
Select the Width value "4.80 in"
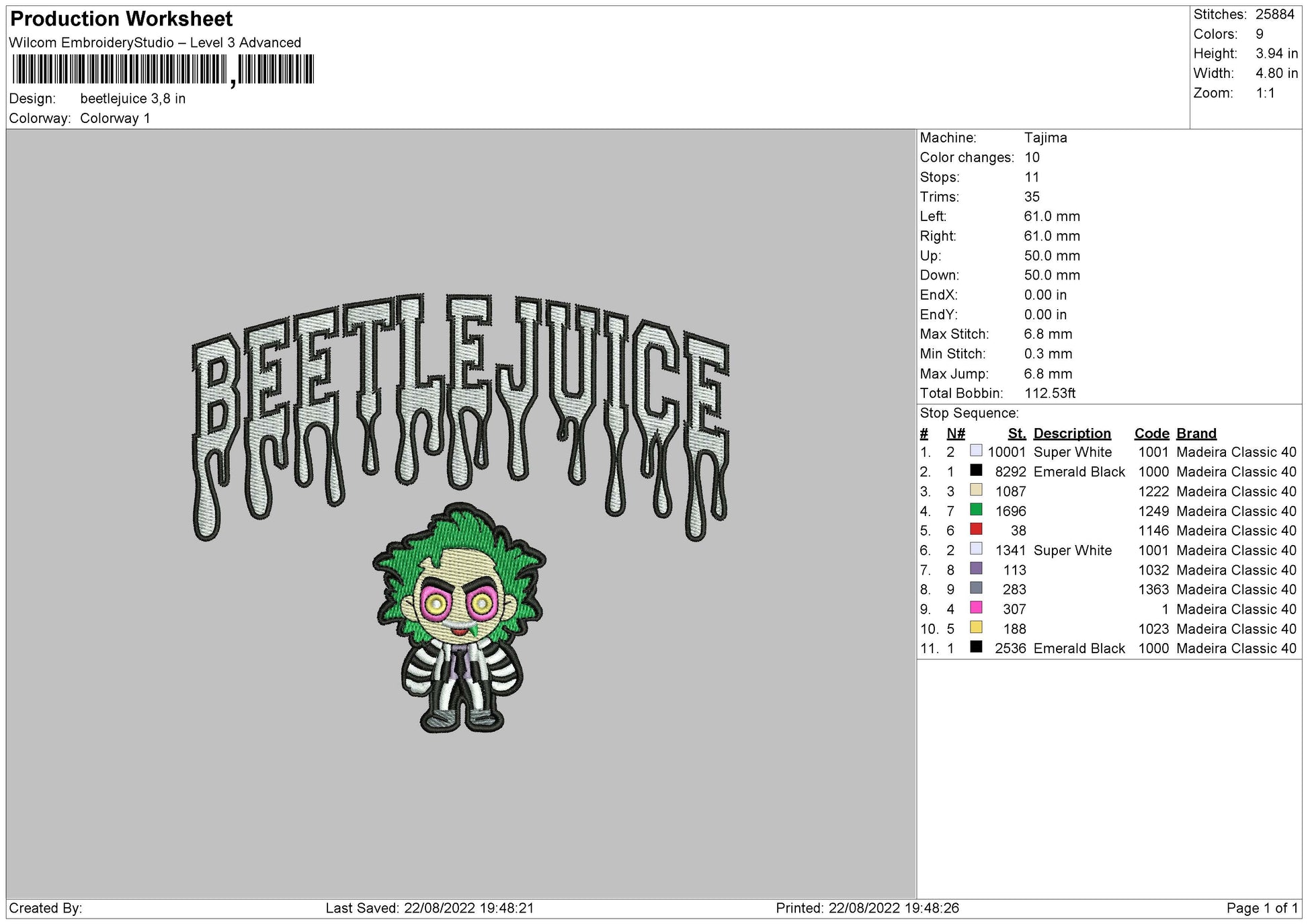pos(1277,73)
